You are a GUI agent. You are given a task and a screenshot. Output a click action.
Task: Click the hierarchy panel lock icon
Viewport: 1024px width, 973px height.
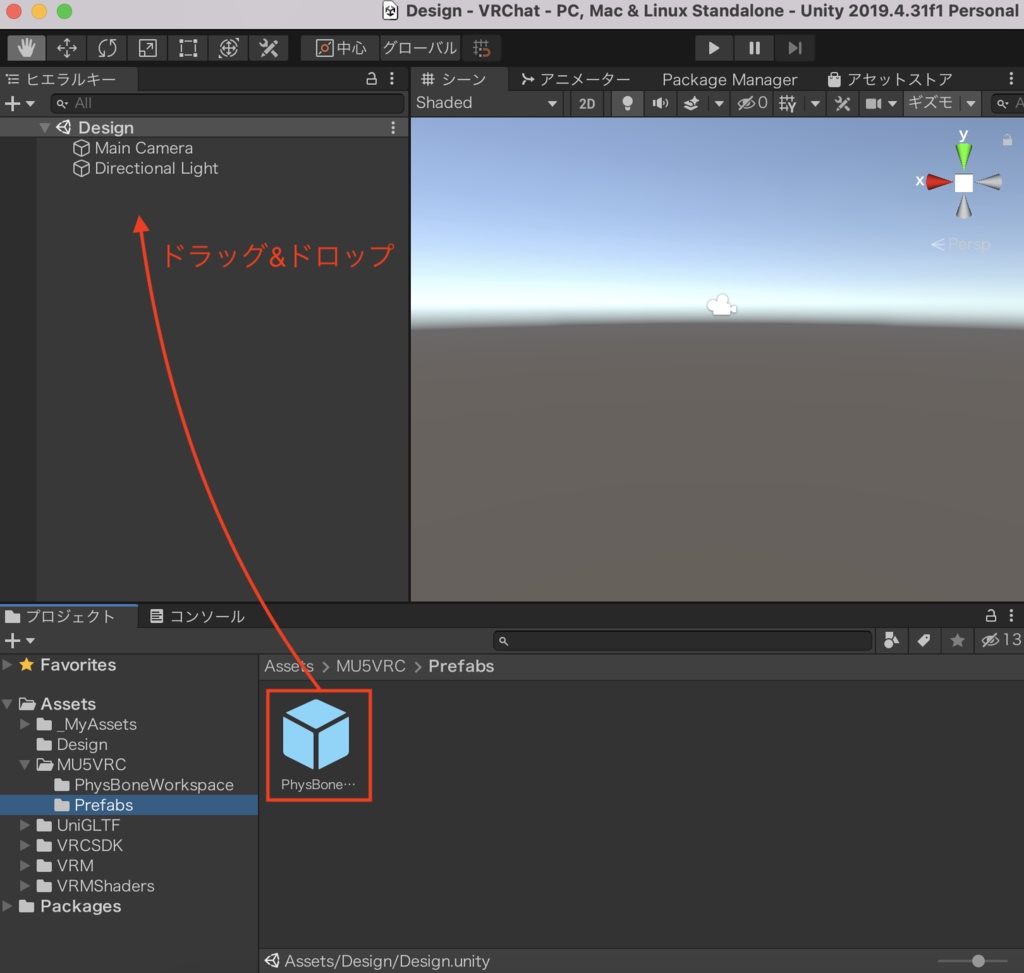370,79
